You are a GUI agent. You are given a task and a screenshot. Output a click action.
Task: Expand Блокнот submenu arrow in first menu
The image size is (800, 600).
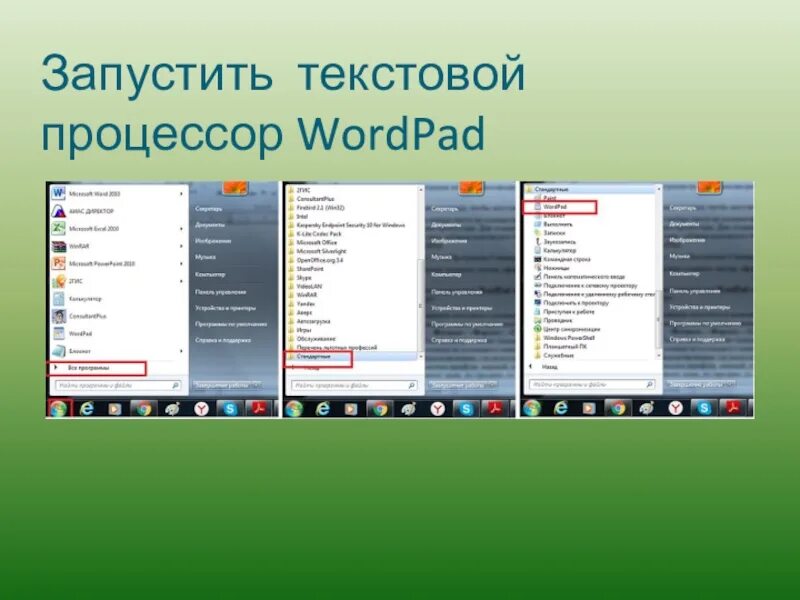[181, 352]
